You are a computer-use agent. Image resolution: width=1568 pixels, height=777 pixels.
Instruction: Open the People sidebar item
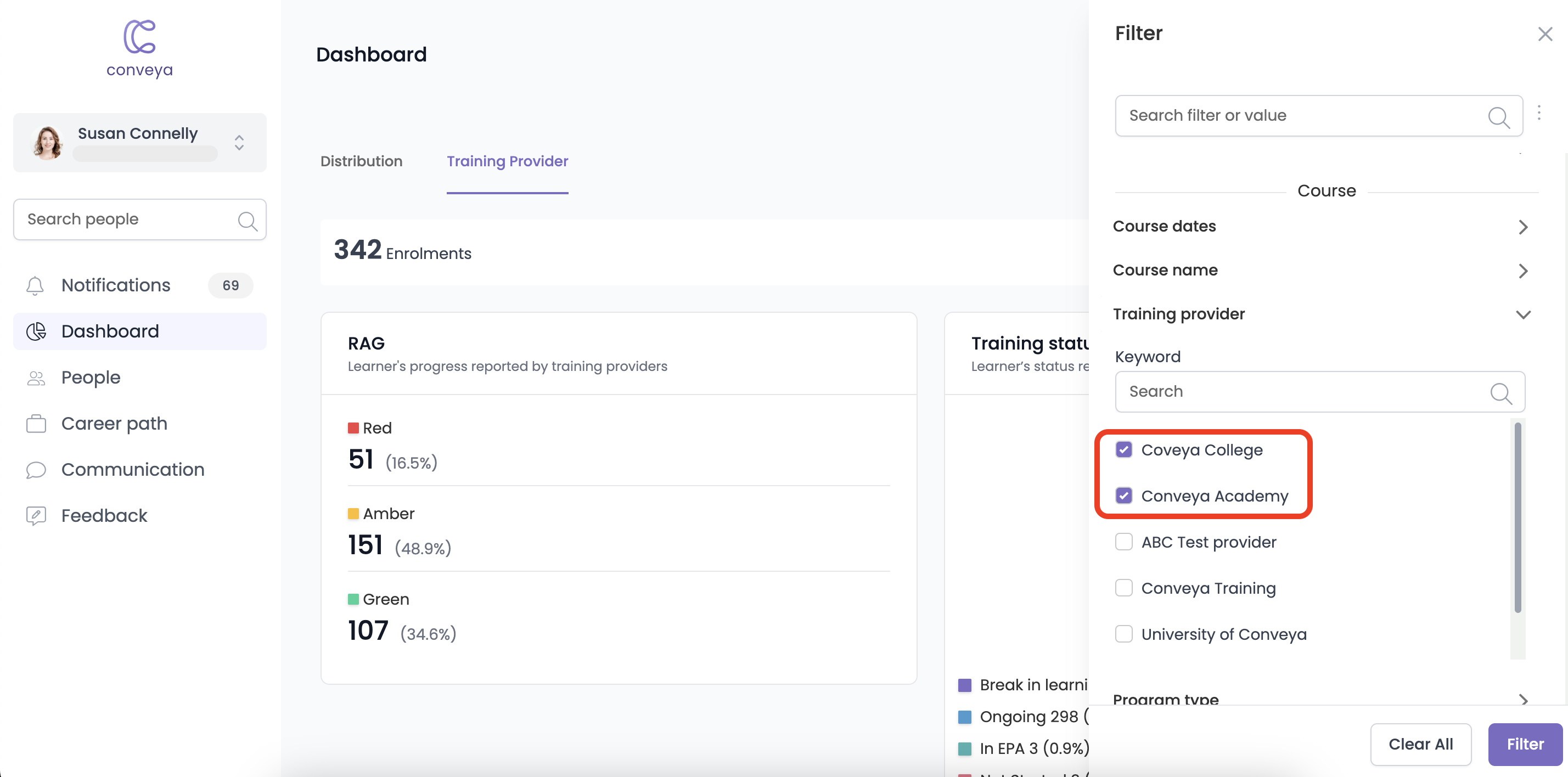click(139, 377)
